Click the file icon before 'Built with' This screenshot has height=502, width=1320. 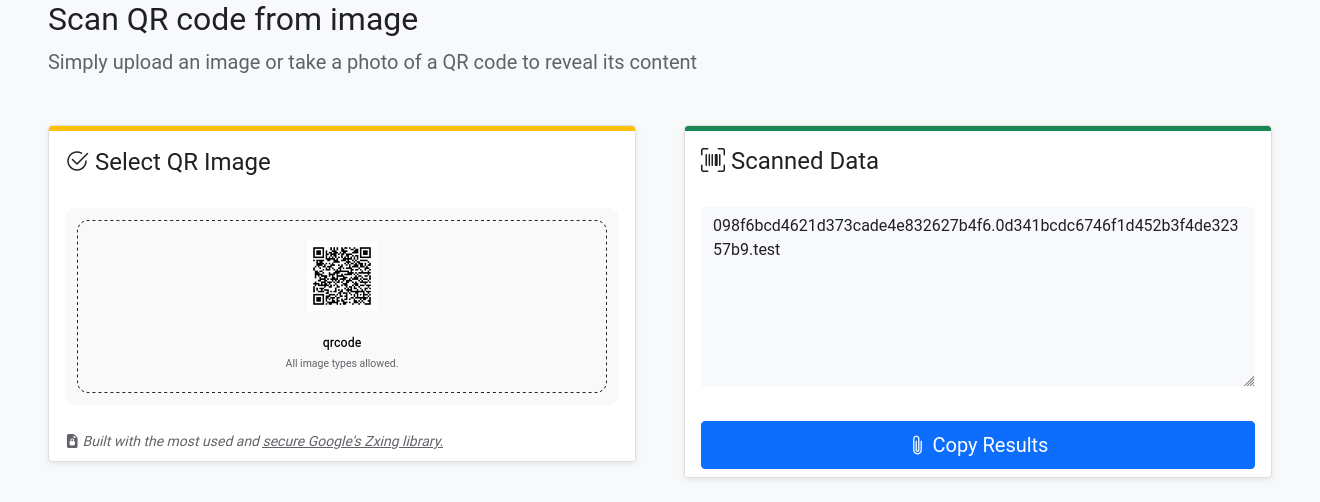click(x=72, y=441)
